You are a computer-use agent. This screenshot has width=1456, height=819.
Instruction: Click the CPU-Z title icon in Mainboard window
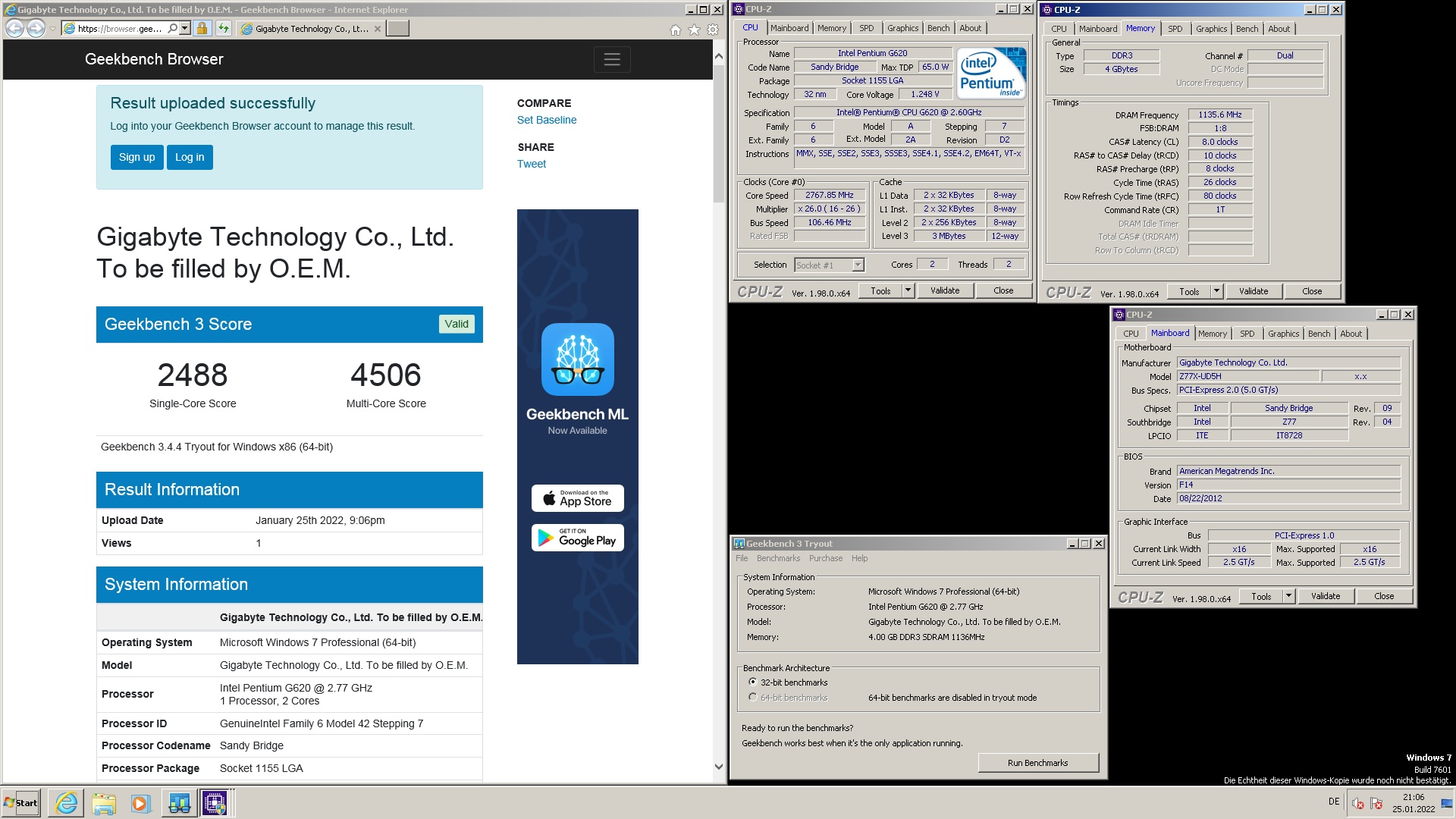tap(1119, 315)
